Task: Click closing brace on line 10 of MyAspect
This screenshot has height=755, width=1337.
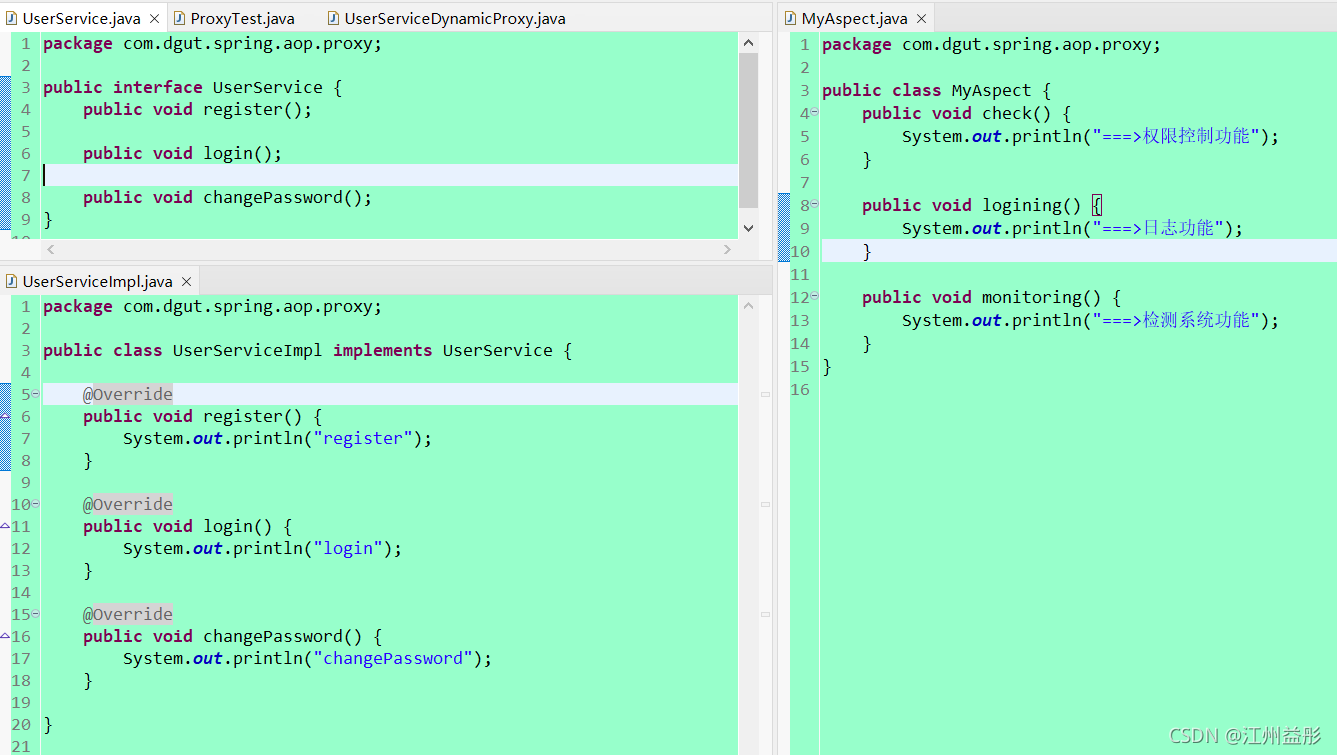Action: (x=867, y=251)
